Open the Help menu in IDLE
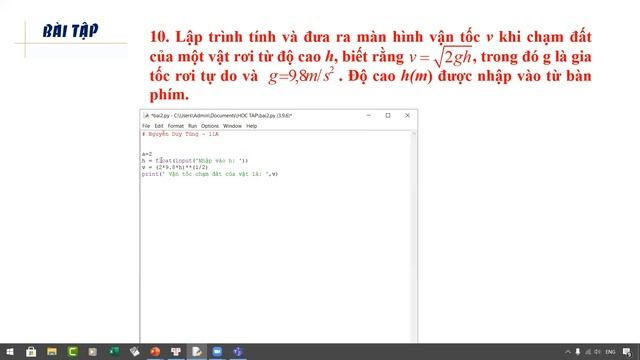640x360 pixels. 251,126
